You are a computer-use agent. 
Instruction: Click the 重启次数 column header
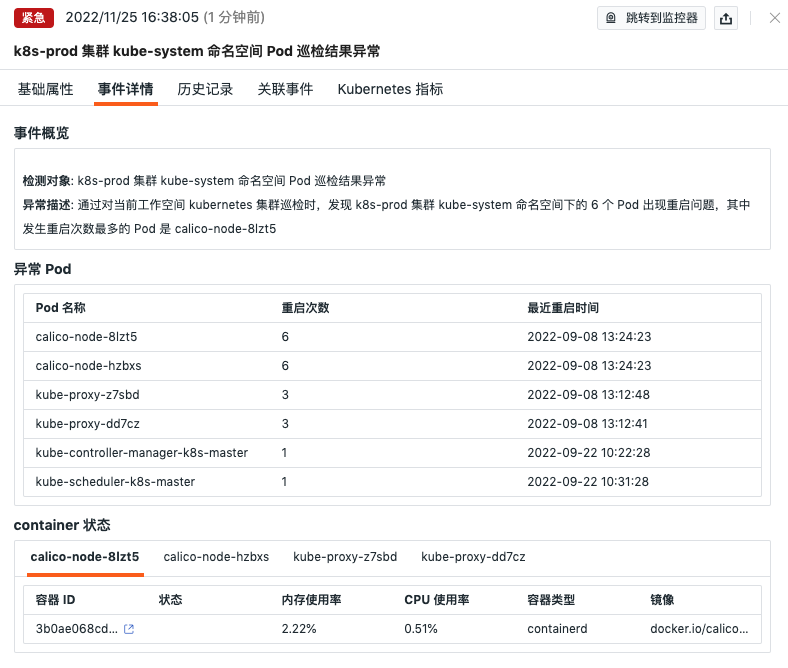coord(305,308)
